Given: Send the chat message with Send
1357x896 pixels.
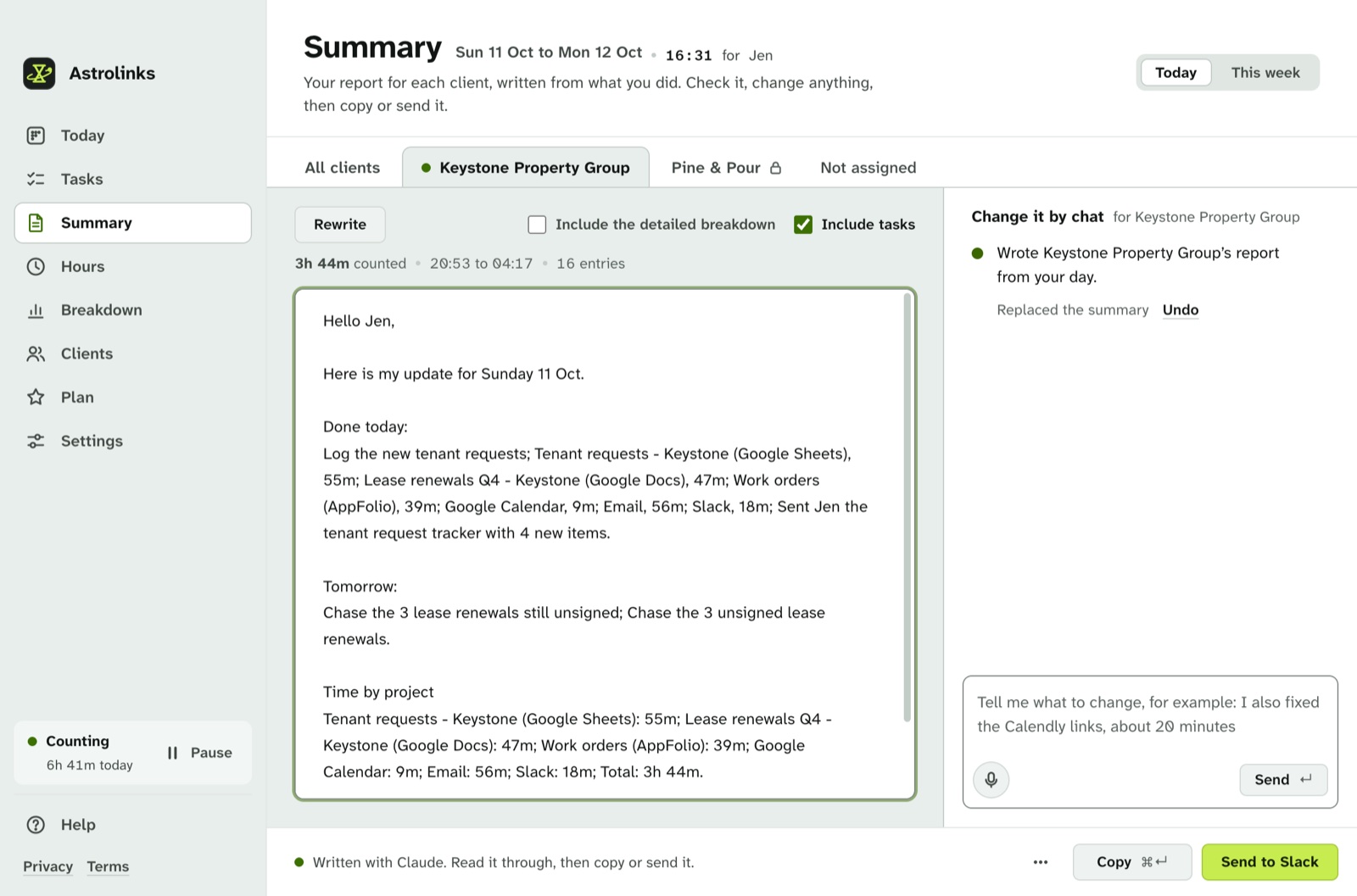Looking at the screenshot, I should (x=1283, y=780).
